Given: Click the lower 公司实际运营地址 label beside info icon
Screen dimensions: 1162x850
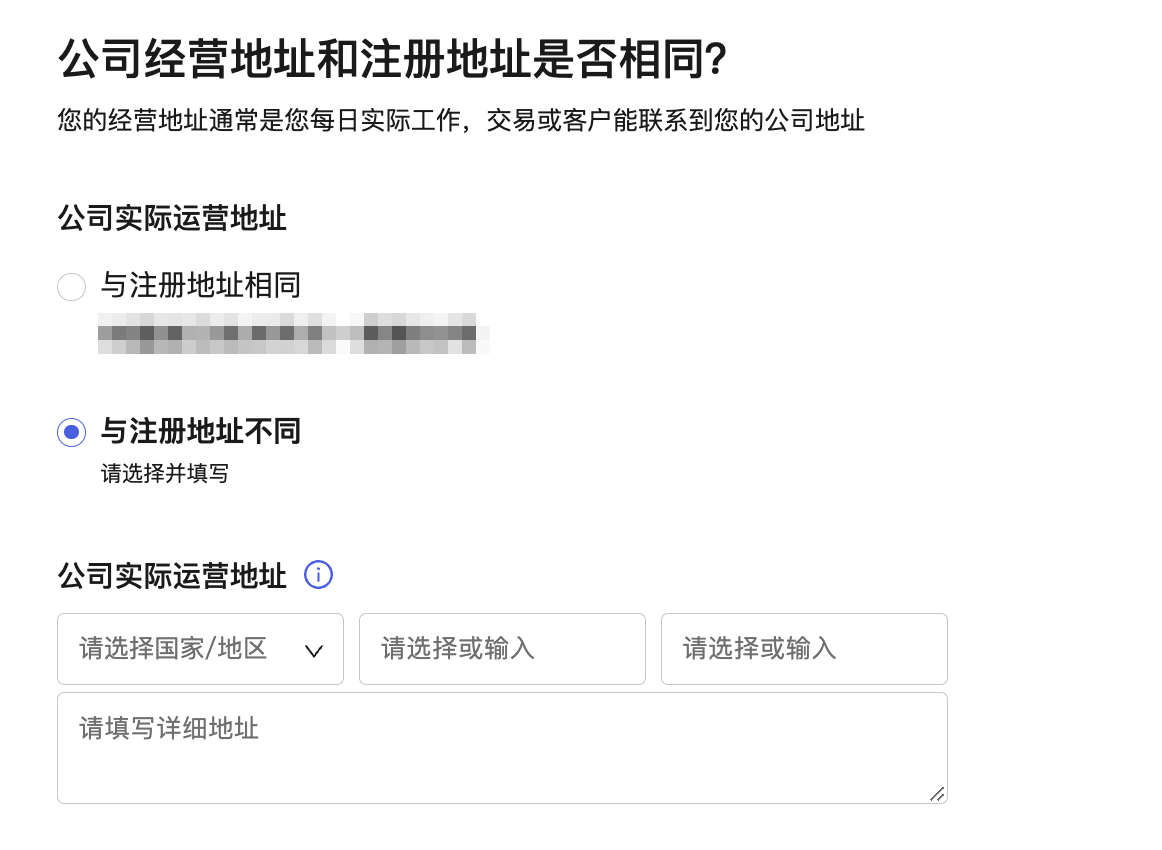Looking at the screenshot, I should pos(172,576).
